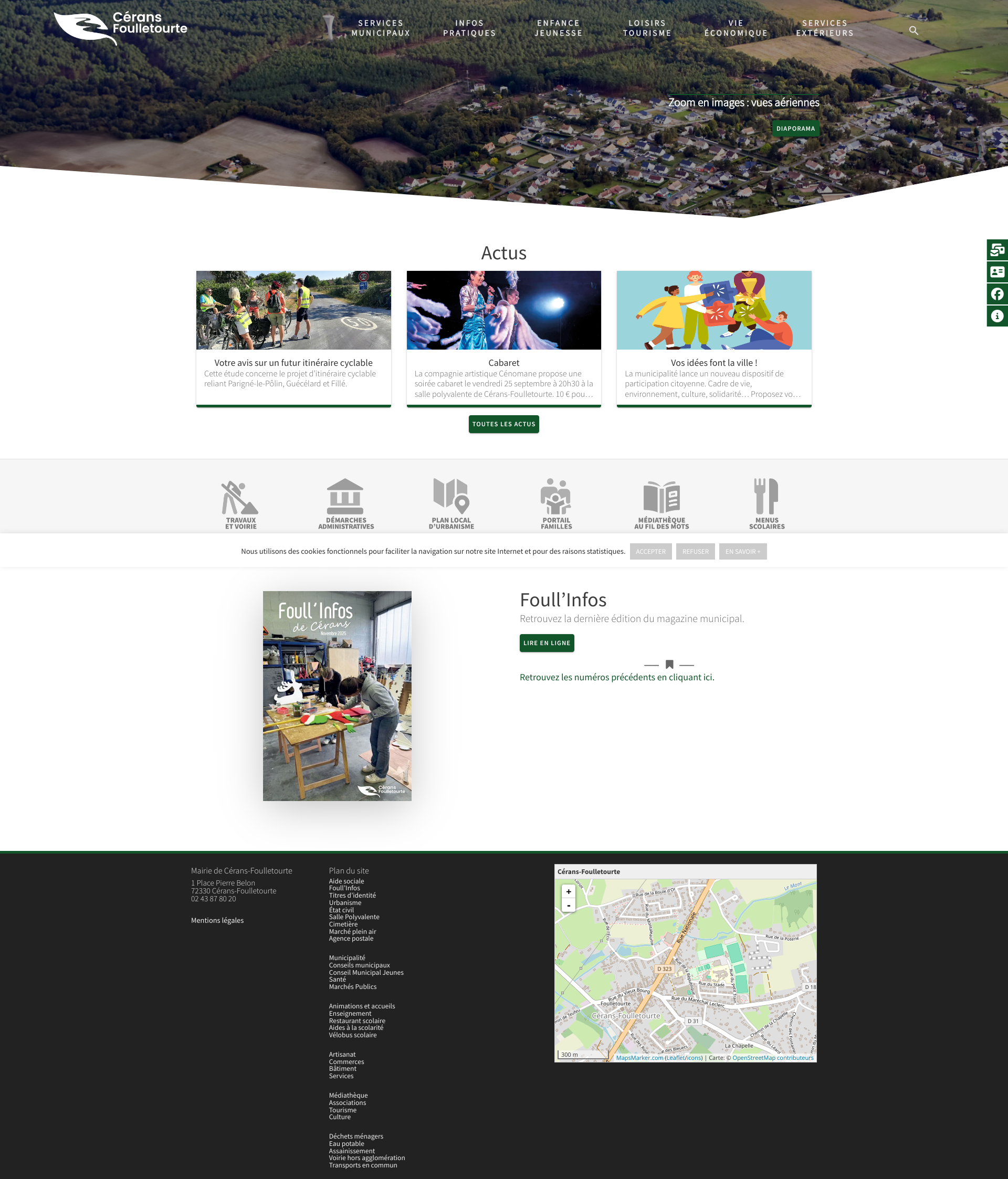The width and height of the screenshot is (1008, 1179).
Task: Open OpenStreetMap contributeurs map link
Action: 772,1058
